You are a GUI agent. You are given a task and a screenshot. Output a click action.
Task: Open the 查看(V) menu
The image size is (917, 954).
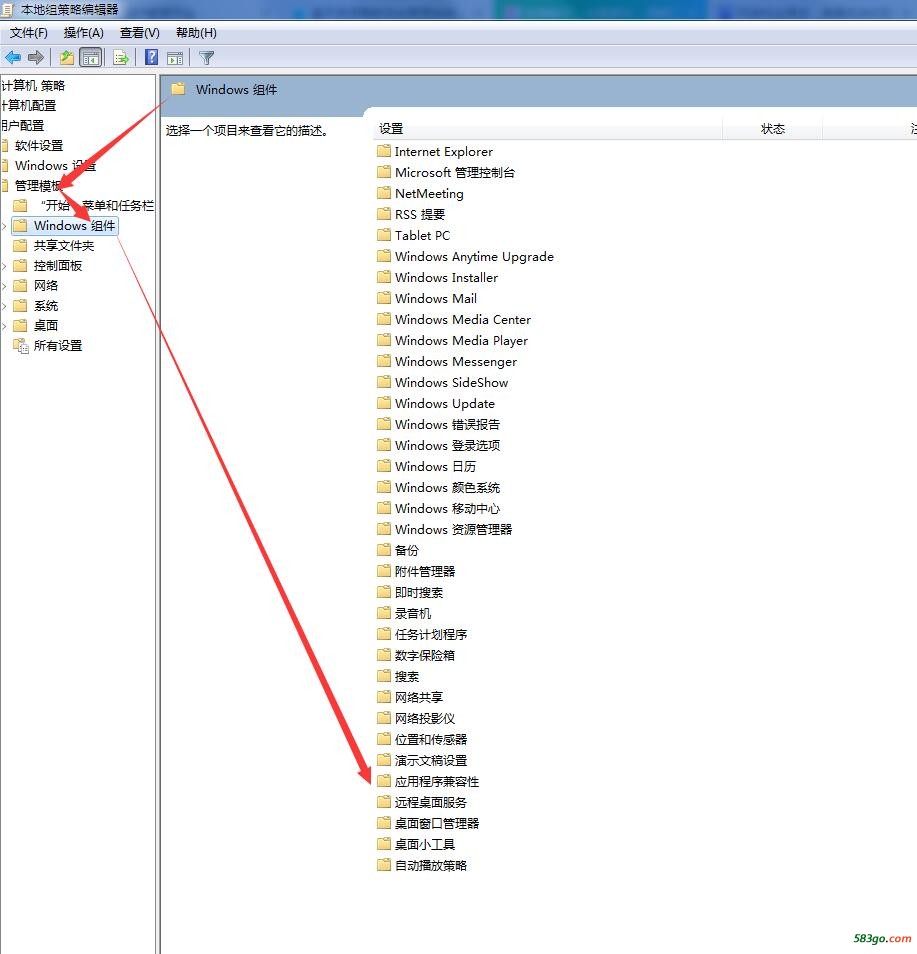click(x=139, y=33)
